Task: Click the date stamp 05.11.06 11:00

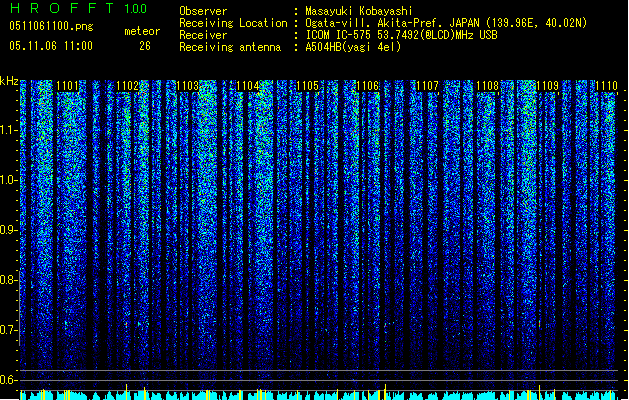Action: point(51,46)
